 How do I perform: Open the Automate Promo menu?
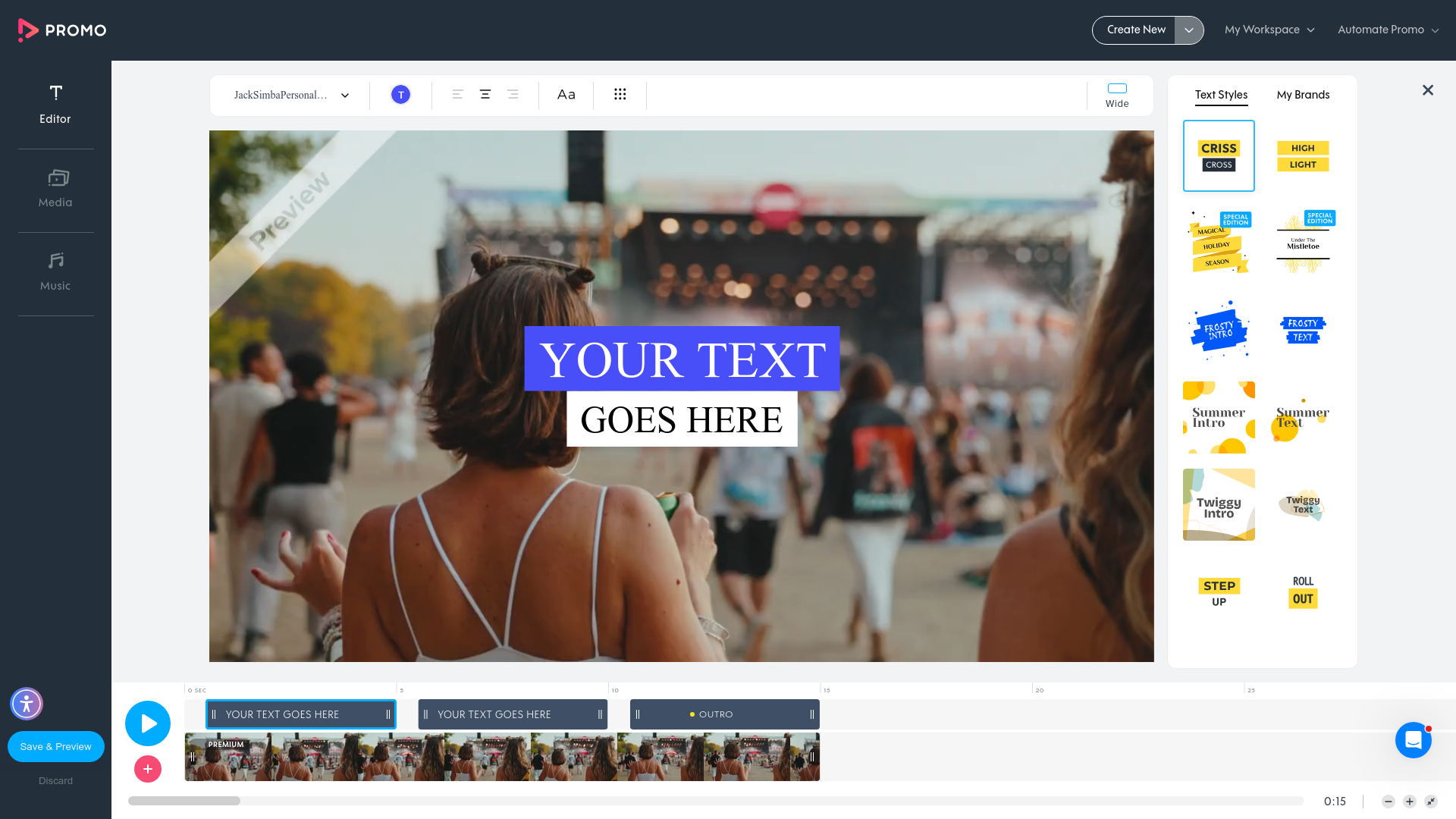[1388, 30]
